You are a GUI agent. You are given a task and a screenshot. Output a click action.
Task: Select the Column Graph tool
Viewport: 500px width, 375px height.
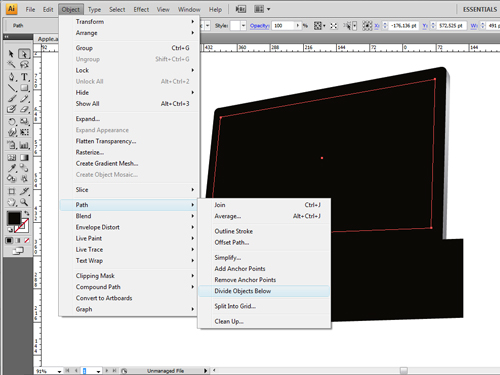coord(24,145)
